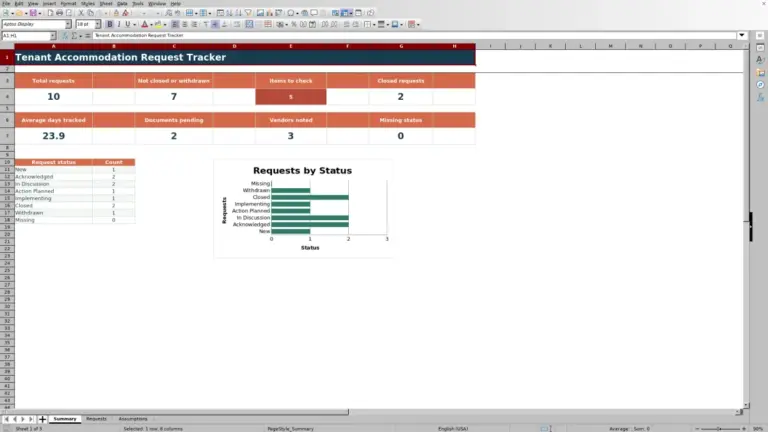Click the Print icon in the toolbar

(x=59, y=13)
